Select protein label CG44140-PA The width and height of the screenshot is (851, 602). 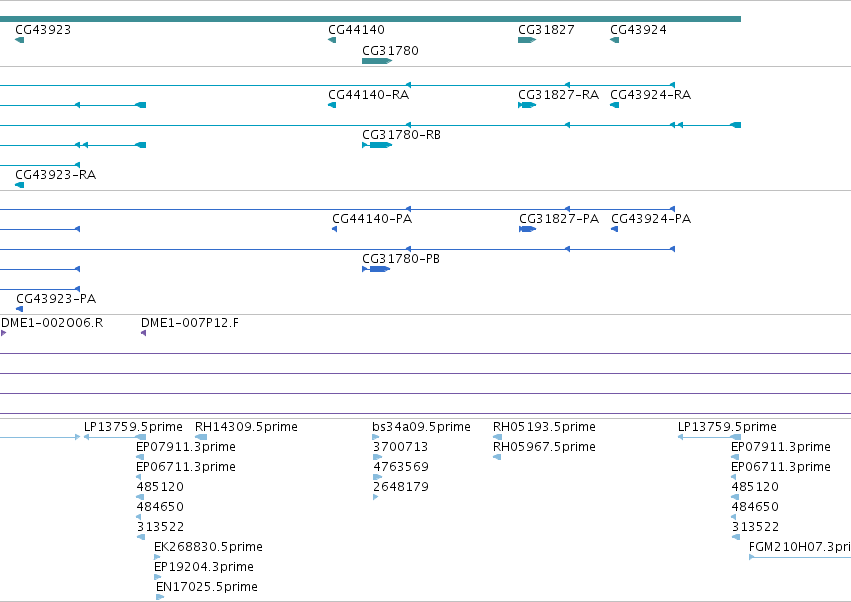372,219
